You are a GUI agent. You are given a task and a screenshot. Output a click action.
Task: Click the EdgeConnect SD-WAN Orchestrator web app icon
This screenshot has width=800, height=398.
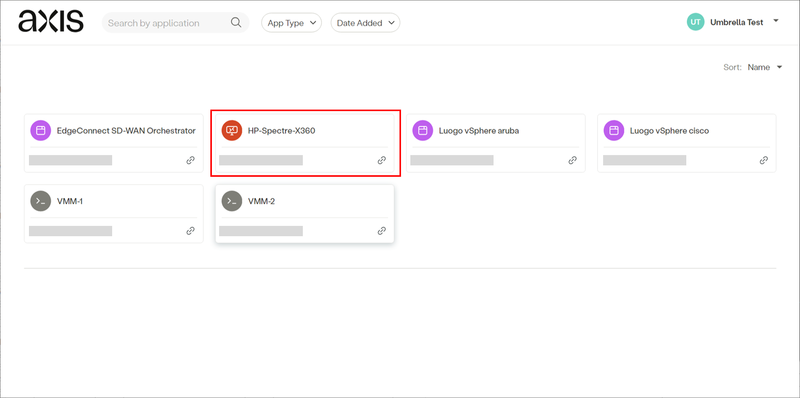(40, 131)
